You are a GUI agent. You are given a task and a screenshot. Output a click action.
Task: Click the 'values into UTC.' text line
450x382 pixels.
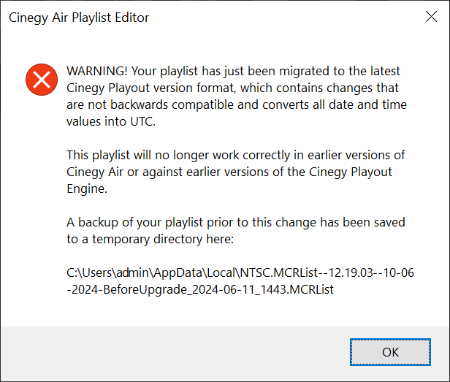pos(111,121)
